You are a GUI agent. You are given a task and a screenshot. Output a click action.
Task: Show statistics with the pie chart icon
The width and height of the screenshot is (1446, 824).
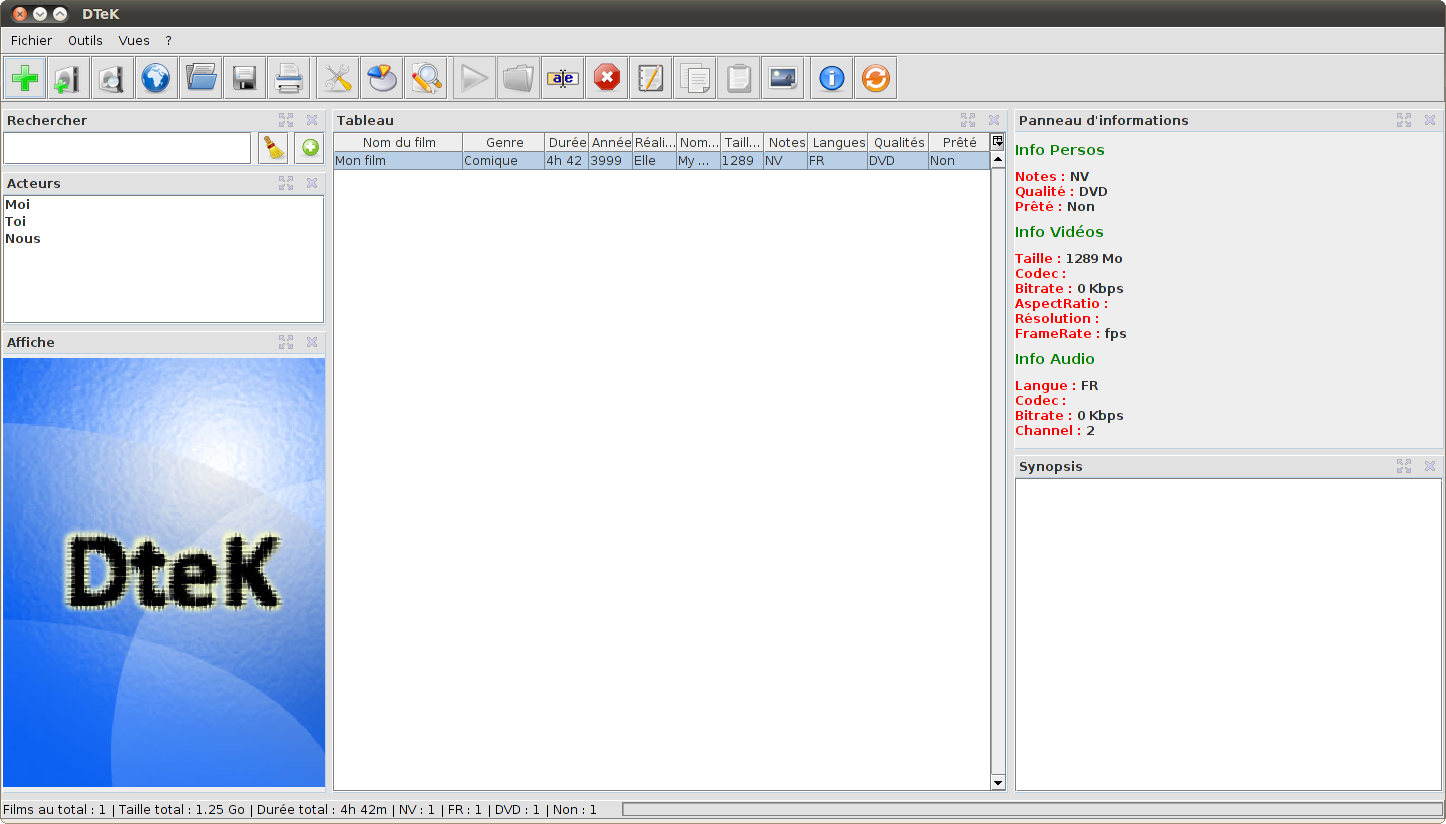382,78
